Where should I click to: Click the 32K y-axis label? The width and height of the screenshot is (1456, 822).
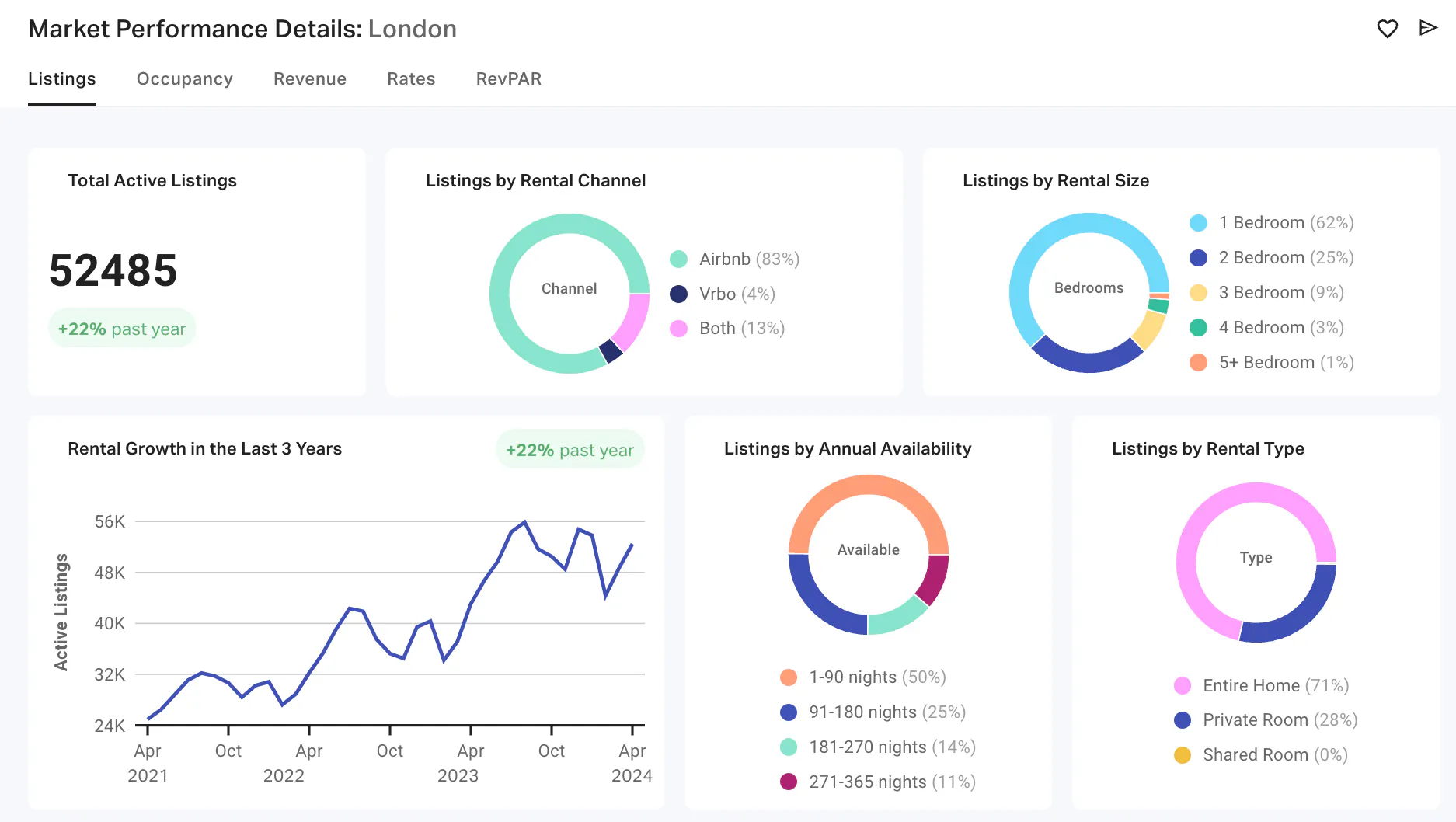(x=110, y=675)
